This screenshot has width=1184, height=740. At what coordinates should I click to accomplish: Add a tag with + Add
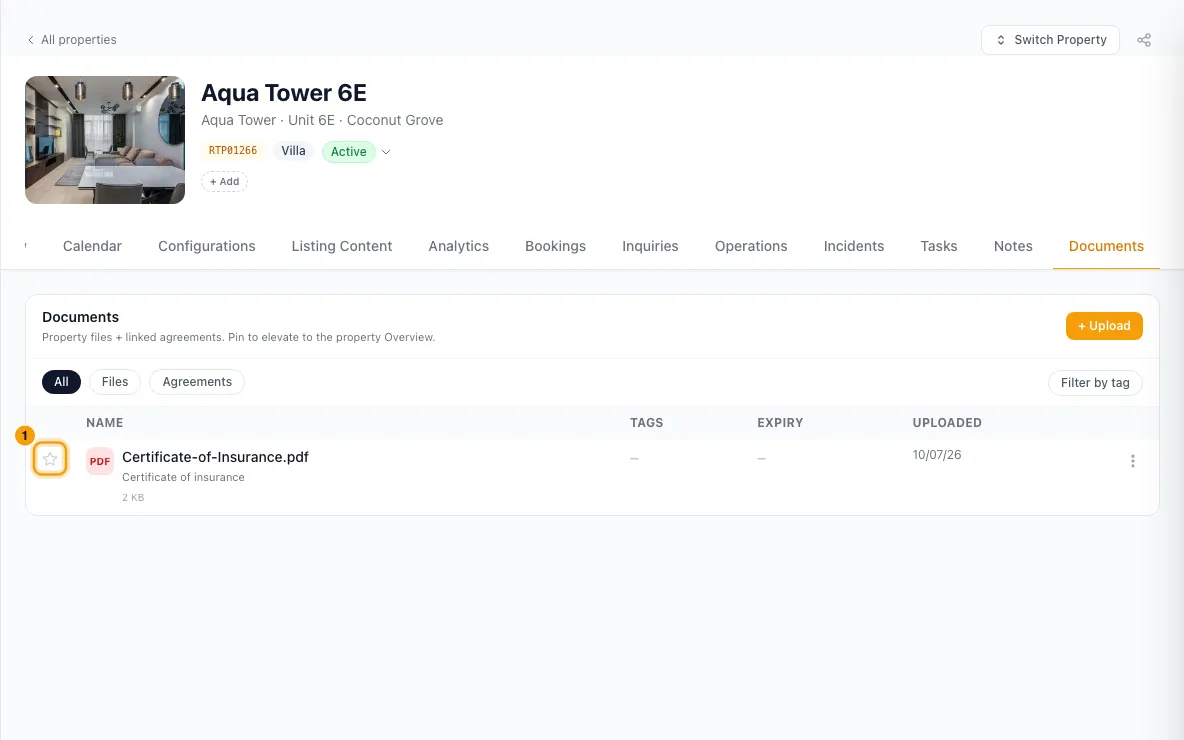pos(224,181)
